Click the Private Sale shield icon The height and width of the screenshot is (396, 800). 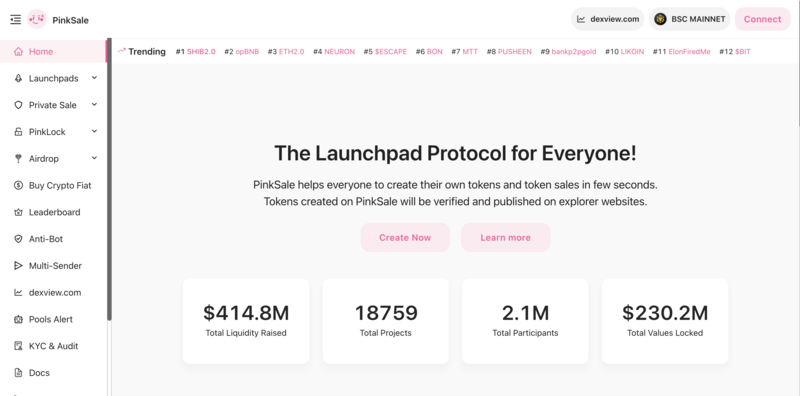click(x=18, y=105)
